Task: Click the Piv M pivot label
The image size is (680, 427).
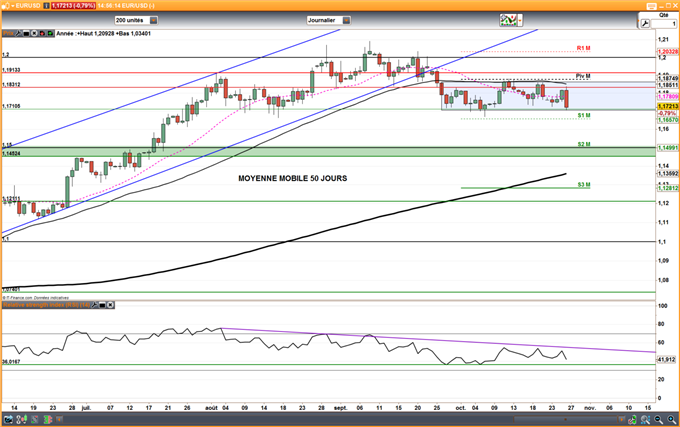Action: [583, 76]
